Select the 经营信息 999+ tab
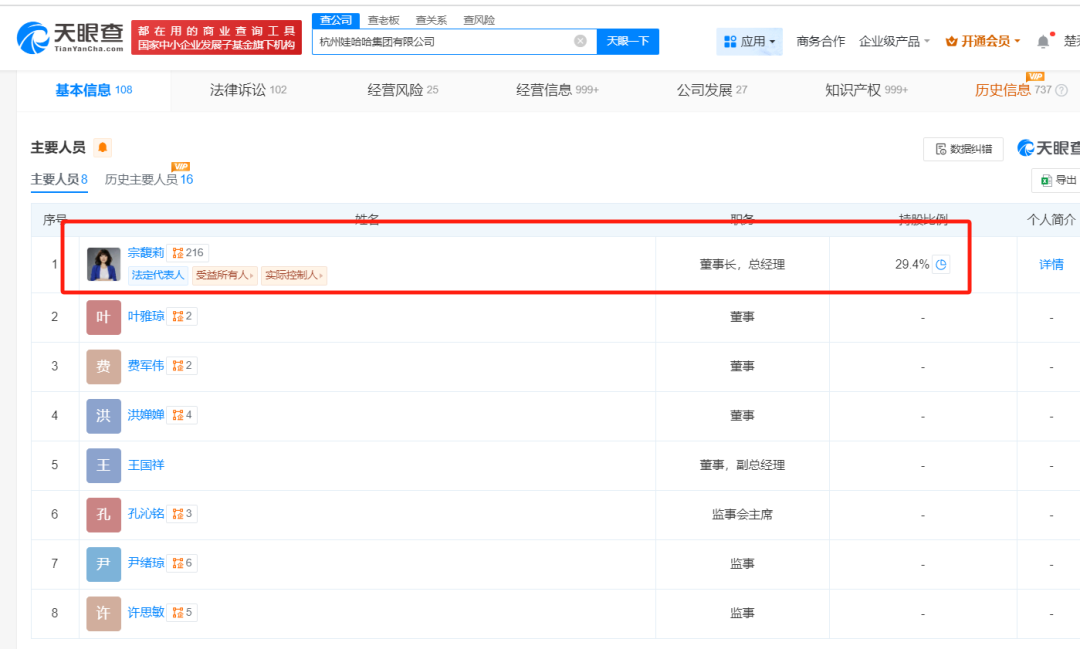 pyautogui.click(x=557, y=90)
